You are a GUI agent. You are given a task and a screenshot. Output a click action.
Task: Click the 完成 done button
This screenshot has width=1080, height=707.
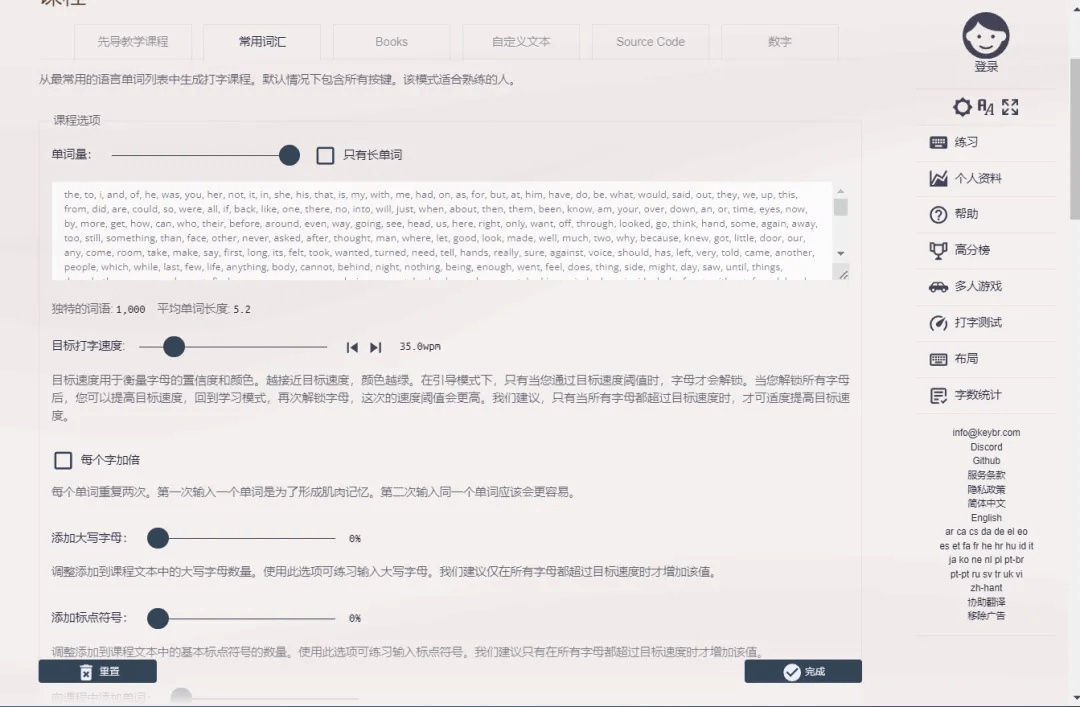803,671
